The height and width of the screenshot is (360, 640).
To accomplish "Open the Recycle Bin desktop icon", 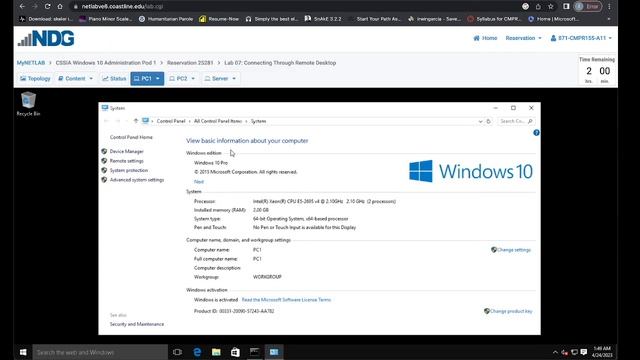I will point(28,104).
